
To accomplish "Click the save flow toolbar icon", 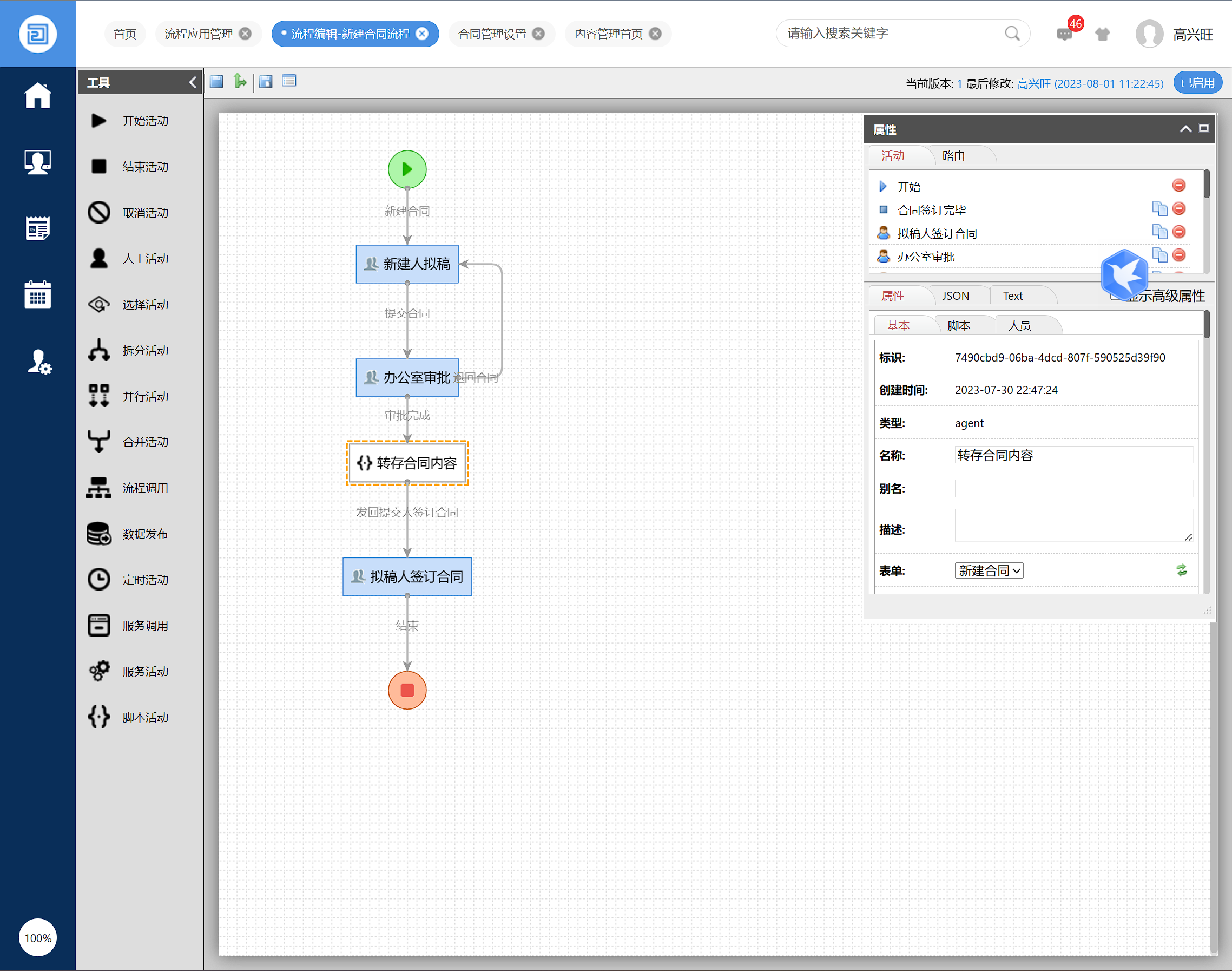I will pos(216,81).
